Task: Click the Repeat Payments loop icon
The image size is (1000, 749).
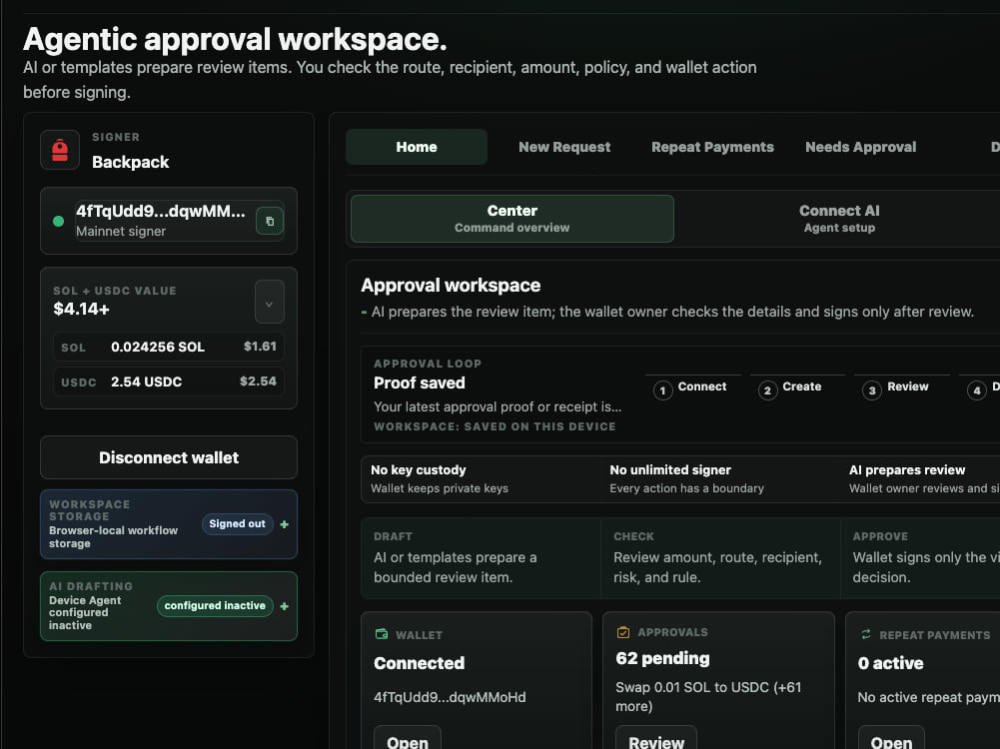Action: pyautogui.click(x=865, y=634)
